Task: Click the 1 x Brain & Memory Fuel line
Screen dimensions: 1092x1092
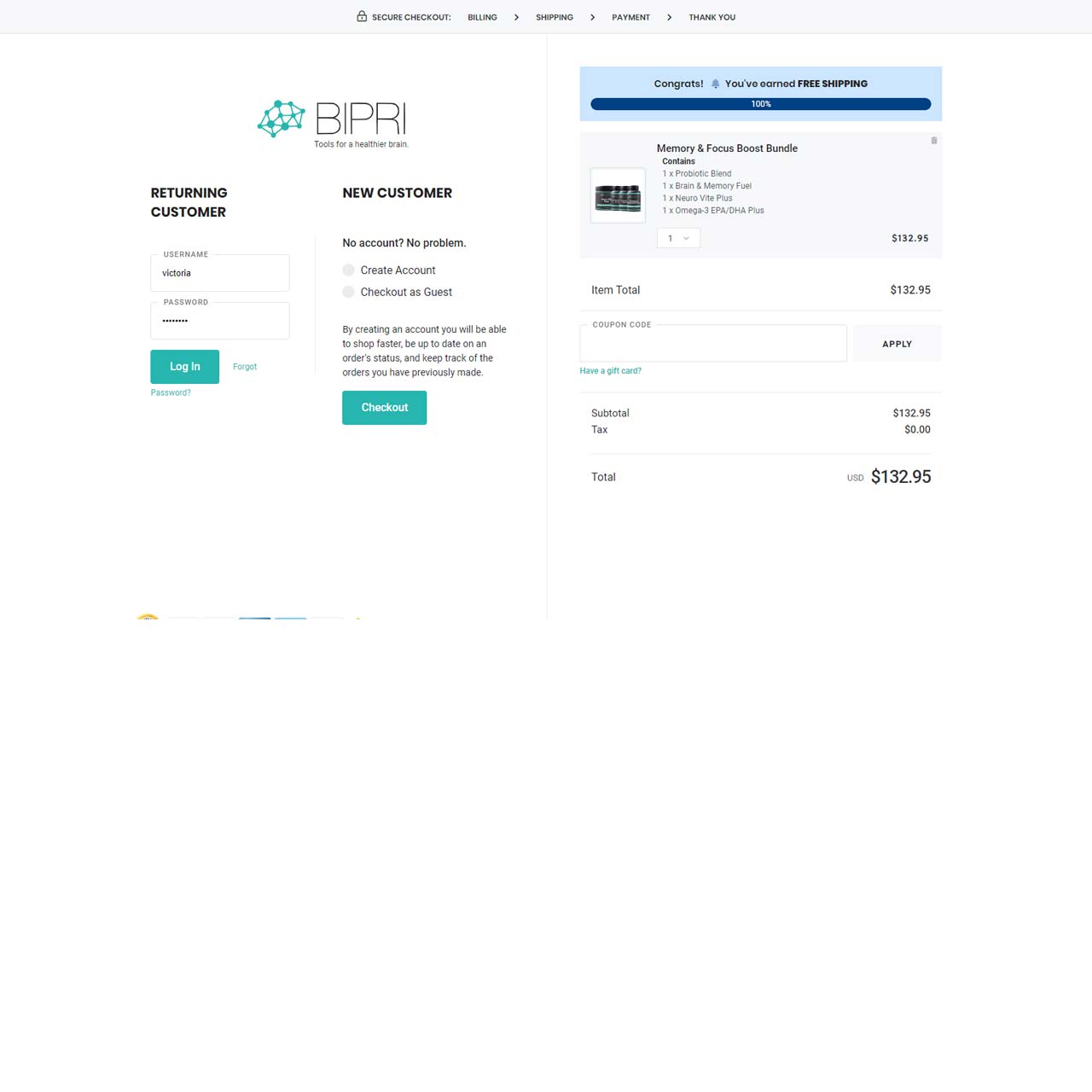Action: [707, 186]
